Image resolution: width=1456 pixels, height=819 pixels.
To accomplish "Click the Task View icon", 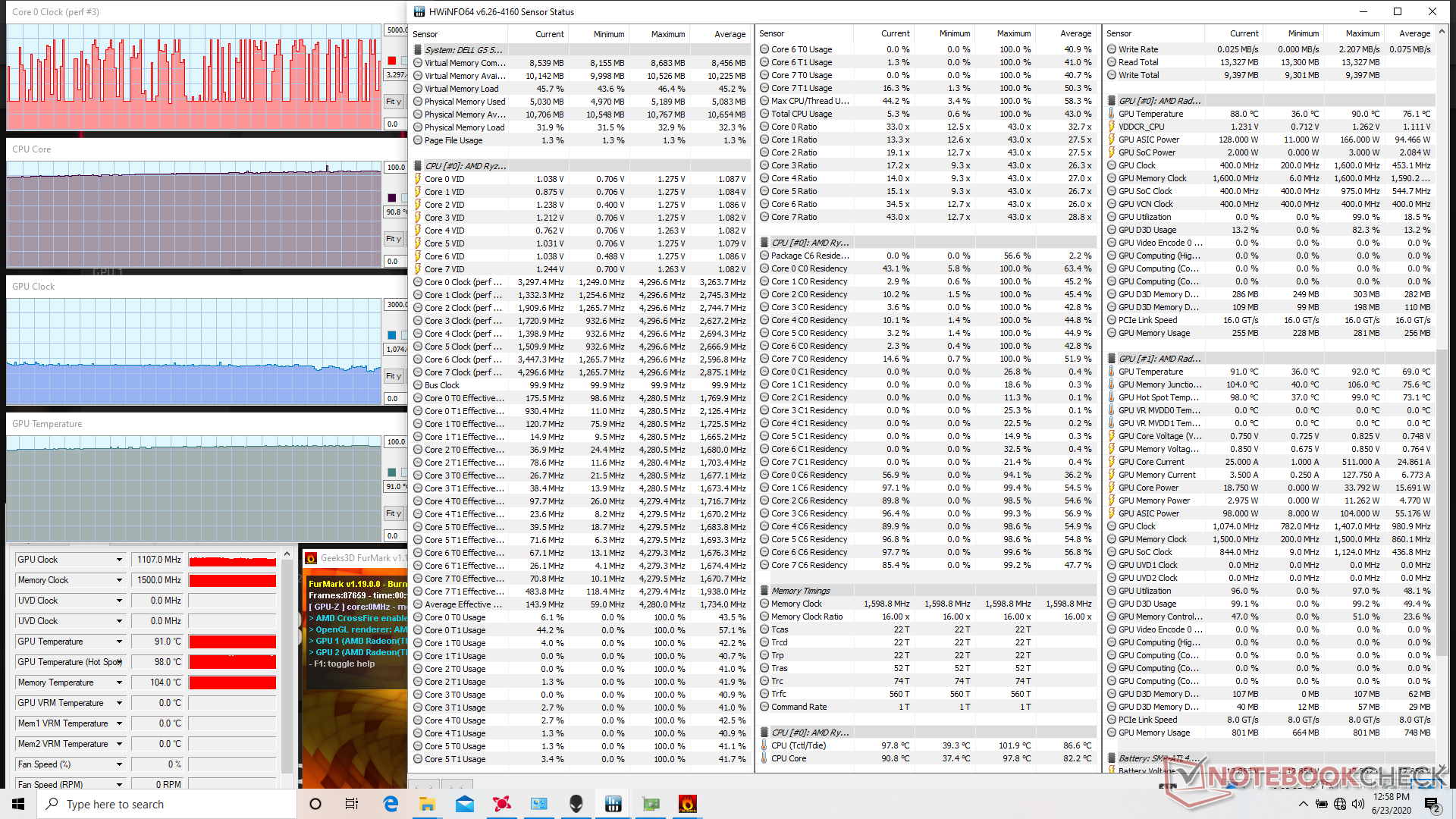I will (352, 804).
